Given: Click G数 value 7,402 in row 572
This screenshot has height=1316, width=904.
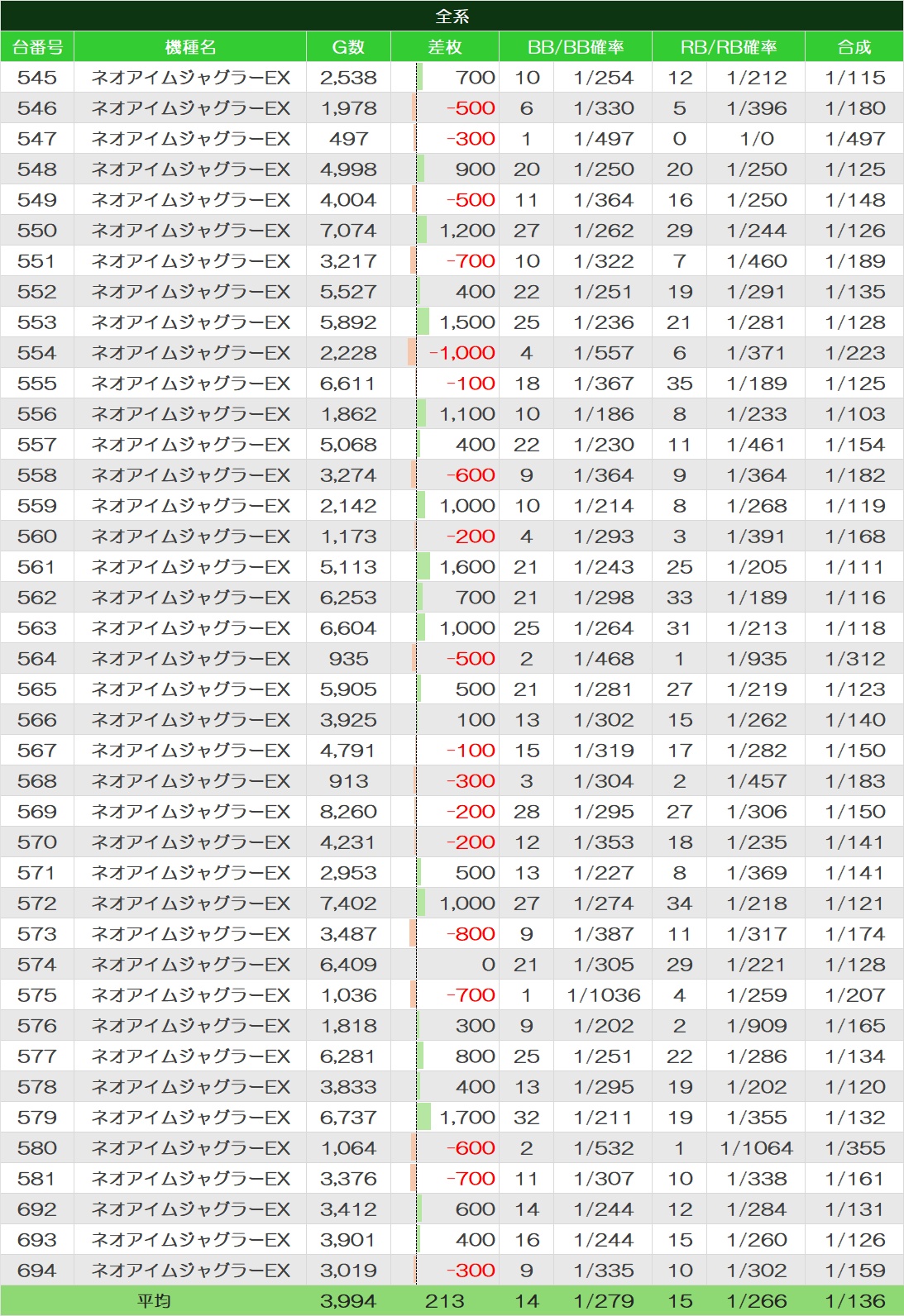Looking at the screenshot, I should click(x=348, y=904).
